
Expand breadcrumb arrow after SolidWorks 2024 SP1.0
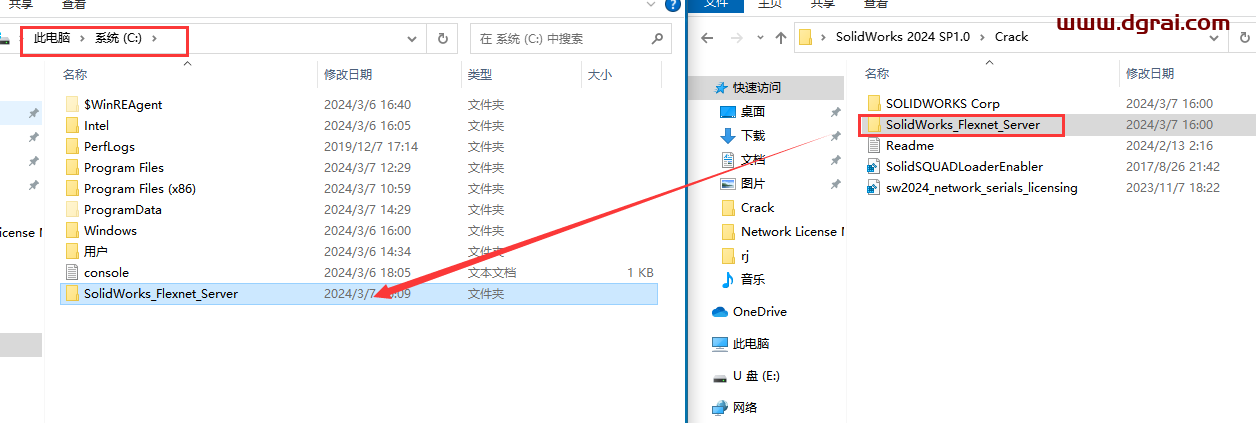pyautogui.click(x=983, y=37)
